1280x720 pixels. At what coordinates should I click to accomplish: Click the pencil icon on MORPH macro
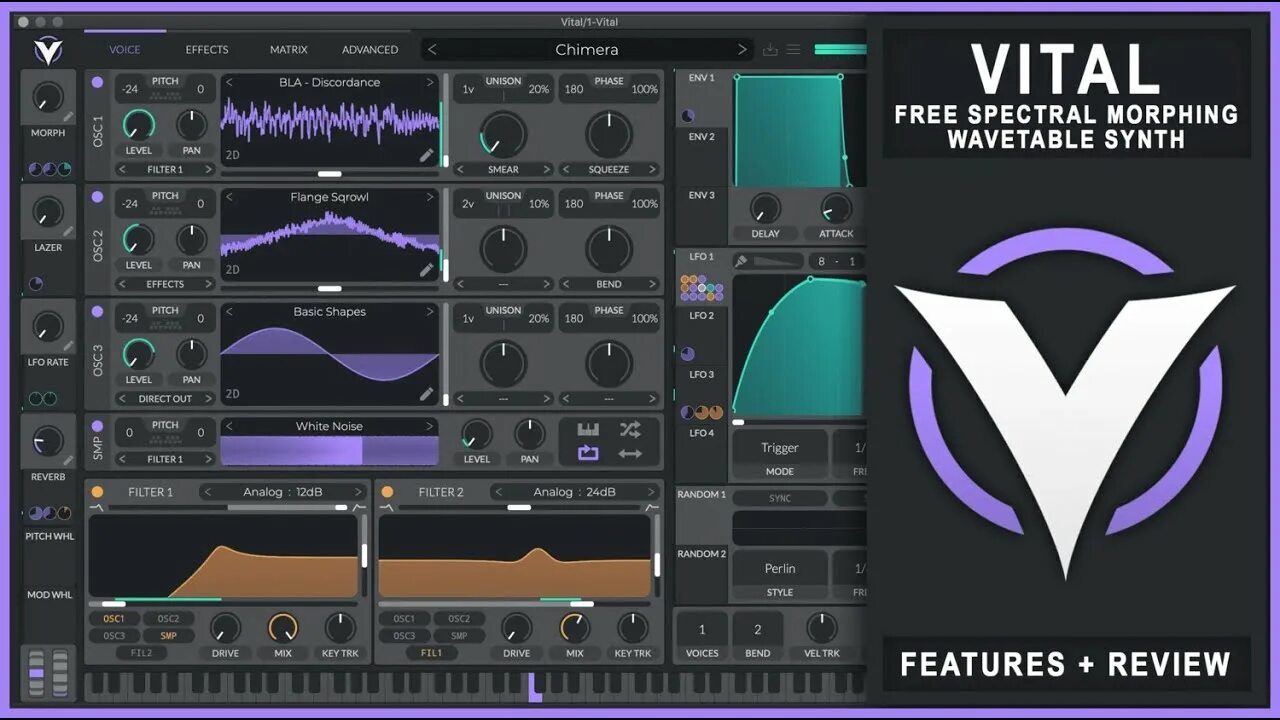click(68, 116)
